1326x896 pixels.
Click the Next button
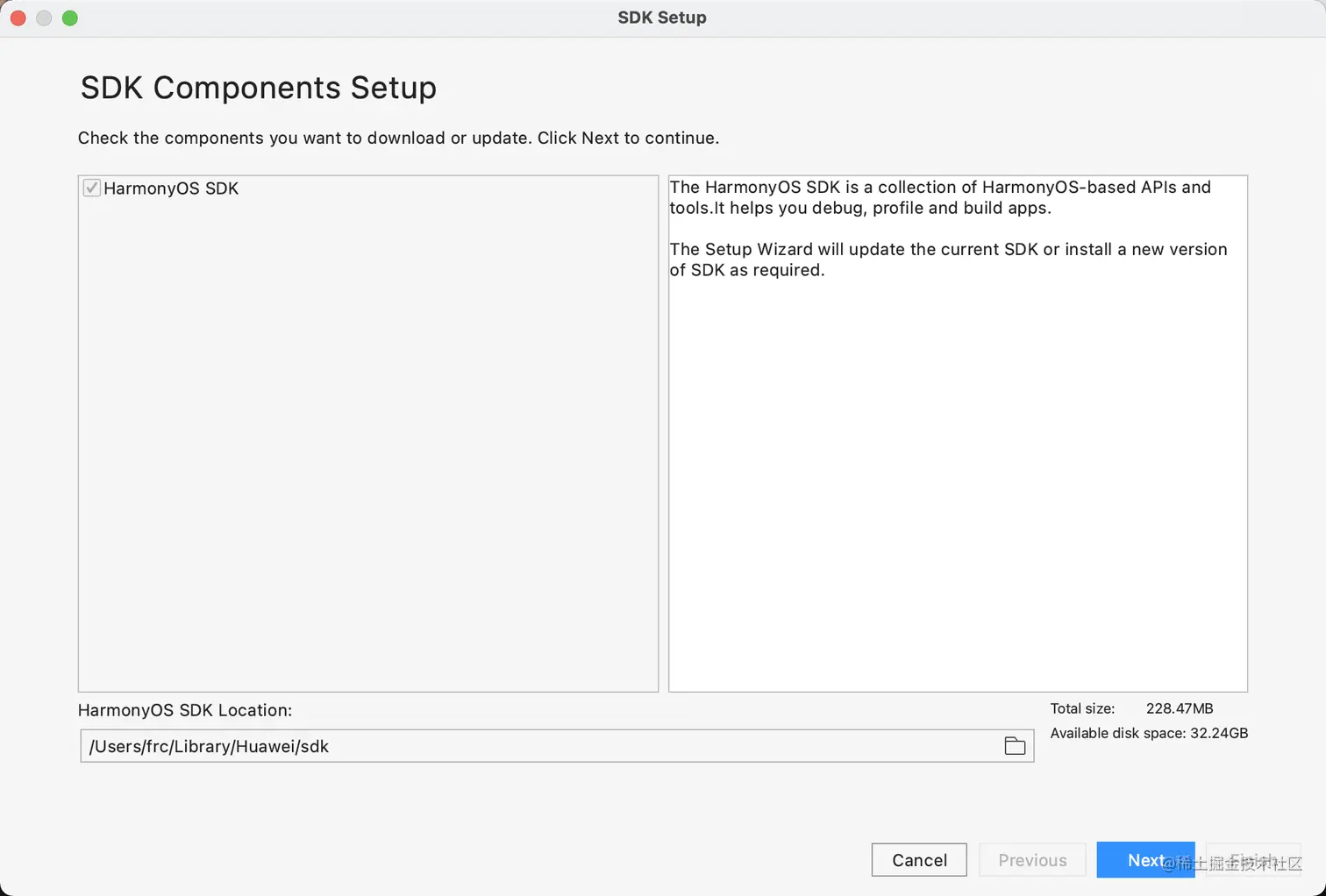click(x=1145, y=860)
